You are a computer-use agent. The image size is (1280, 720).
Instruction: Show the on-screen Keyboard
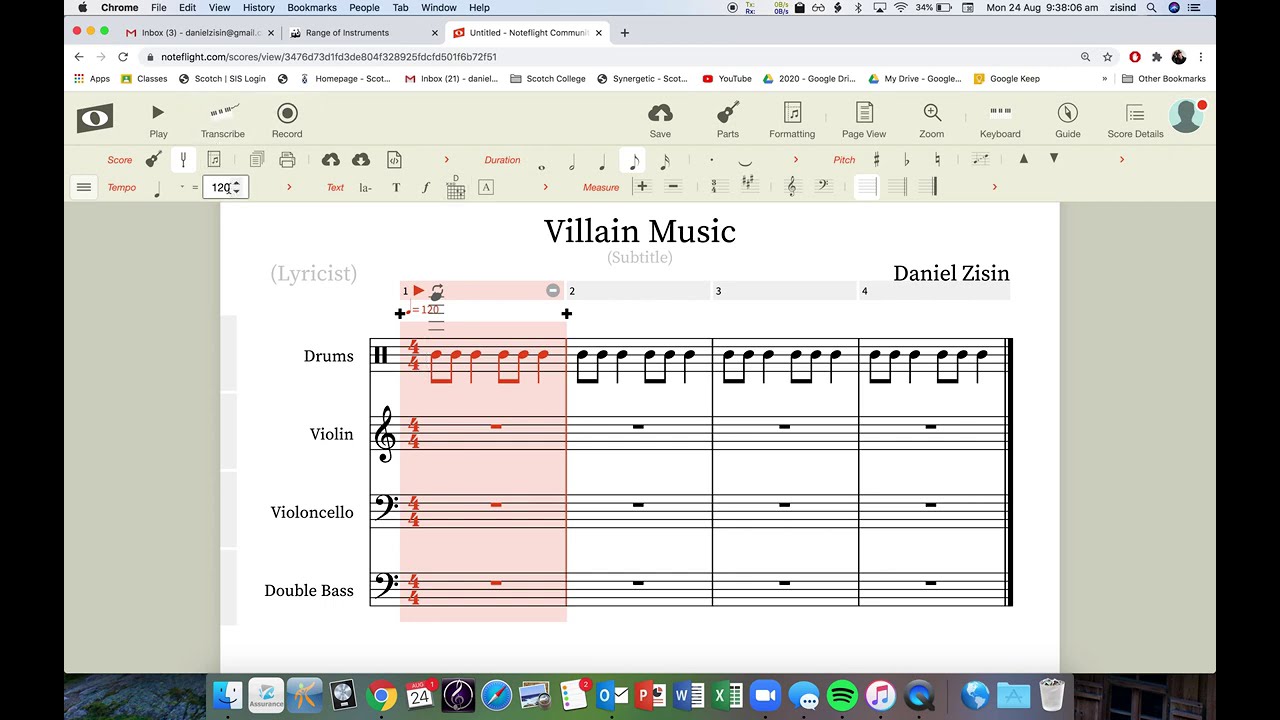pyautogui.click(x=1000, y=120)
